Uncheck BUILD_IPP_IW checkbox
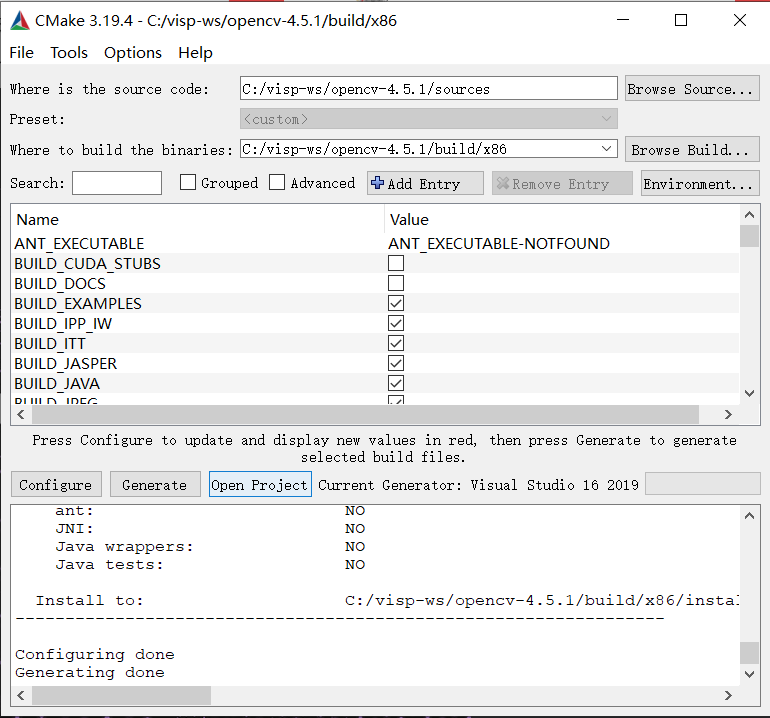 tap(396, 323)
